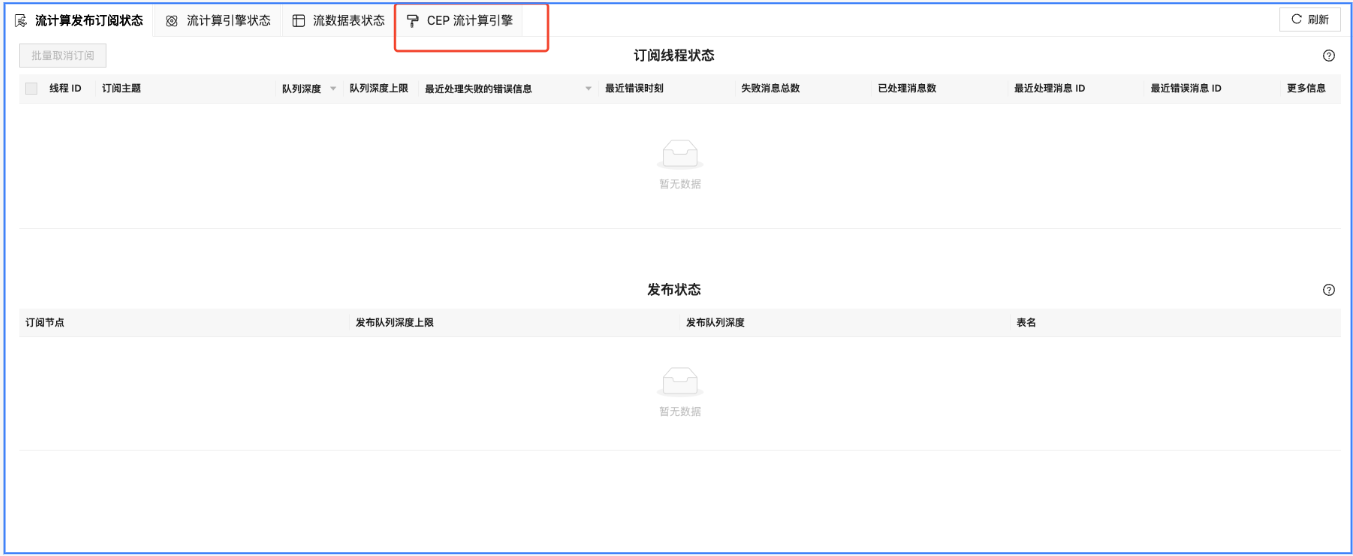The height and width of the screenshot is (556, 1353).
Task: Select the 订阅节点 column header
Action: pos(45,322)
